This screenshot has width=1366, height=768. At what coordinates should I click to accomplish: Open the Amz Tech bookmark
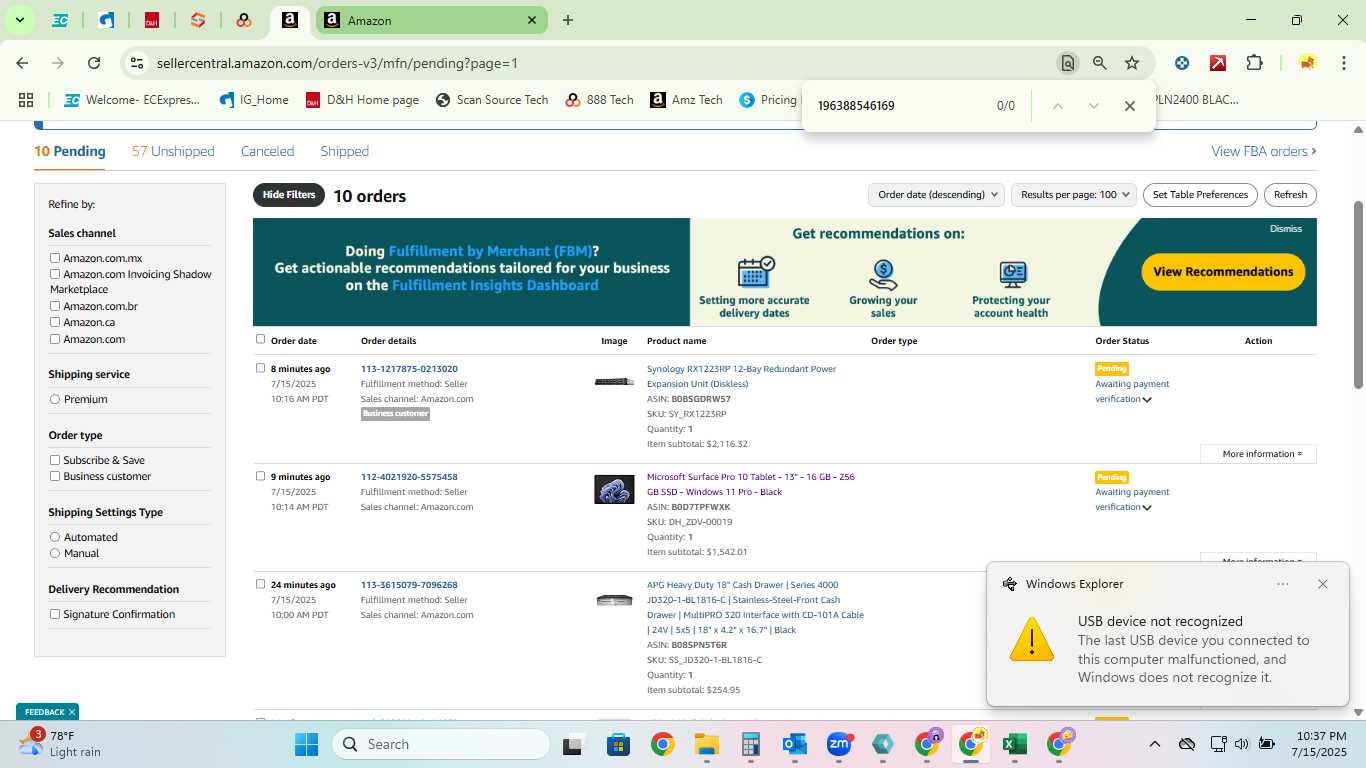pyautogui.click(x=686, y=100)
